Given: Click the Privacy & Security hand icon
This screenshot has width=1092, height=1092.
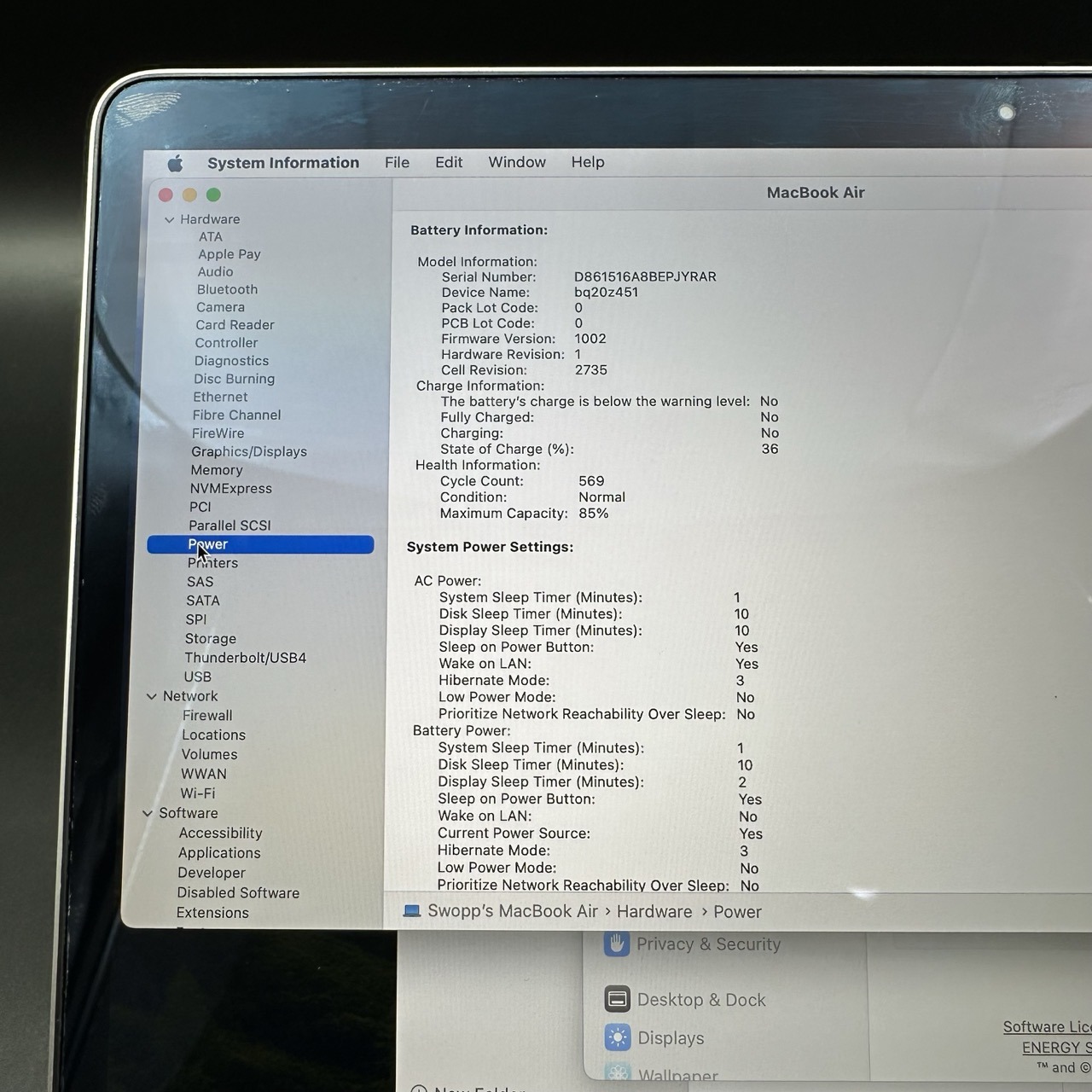Looking at the screenshot, I should click(x=616, y=944).
